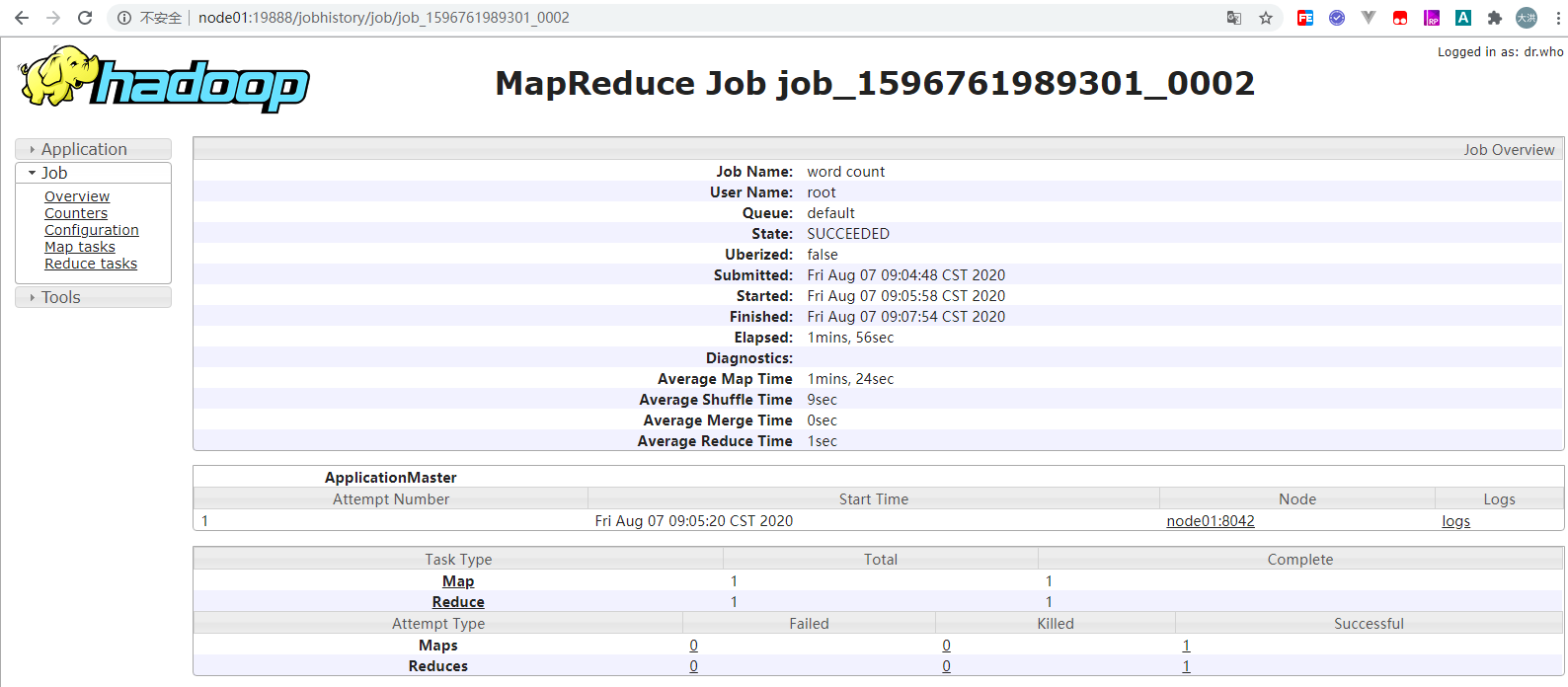This screenshot has height=687, width=1568.
Task: Bookmark this page with the star icon
Action: pos(1266,18)
